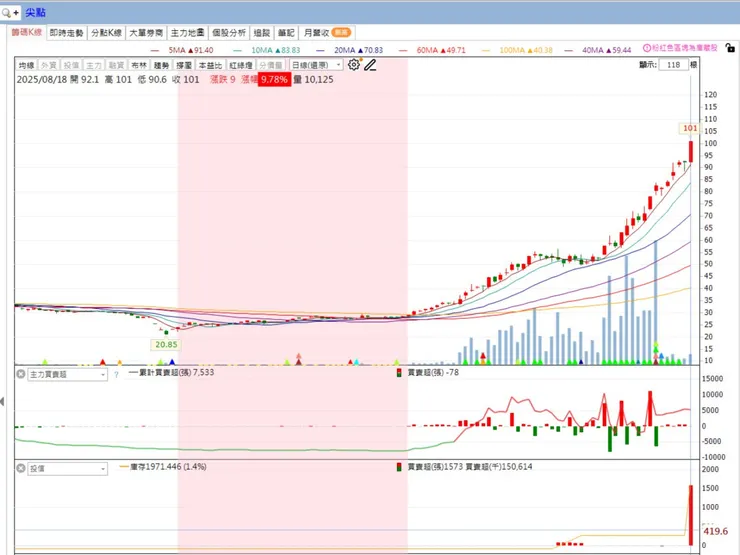This screenshot has height=555, width=740.
Task: Toggle the 本益比 P/E button
Action: tap(210, 65)
